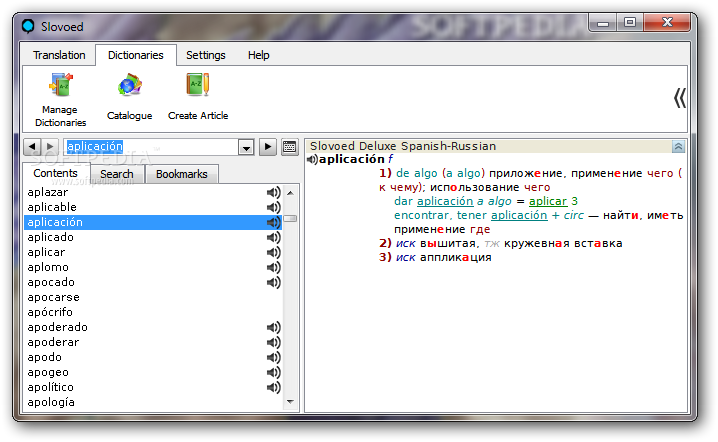Viewport: 718px width, 442px height.
Task: Follow the aplicación link after 'encontrar, tener'
Action: (x=519, y=215)
